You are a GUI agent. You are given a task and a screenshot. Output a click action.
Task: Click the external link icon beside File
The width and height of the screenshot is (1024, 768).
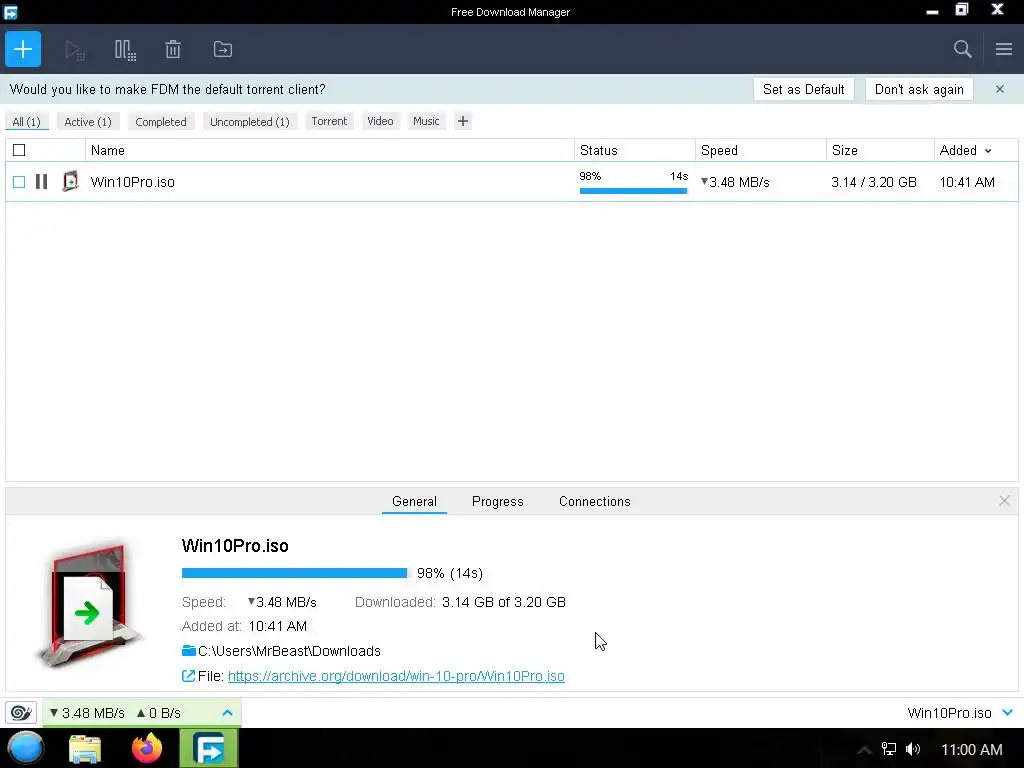(x=188, y=676)
